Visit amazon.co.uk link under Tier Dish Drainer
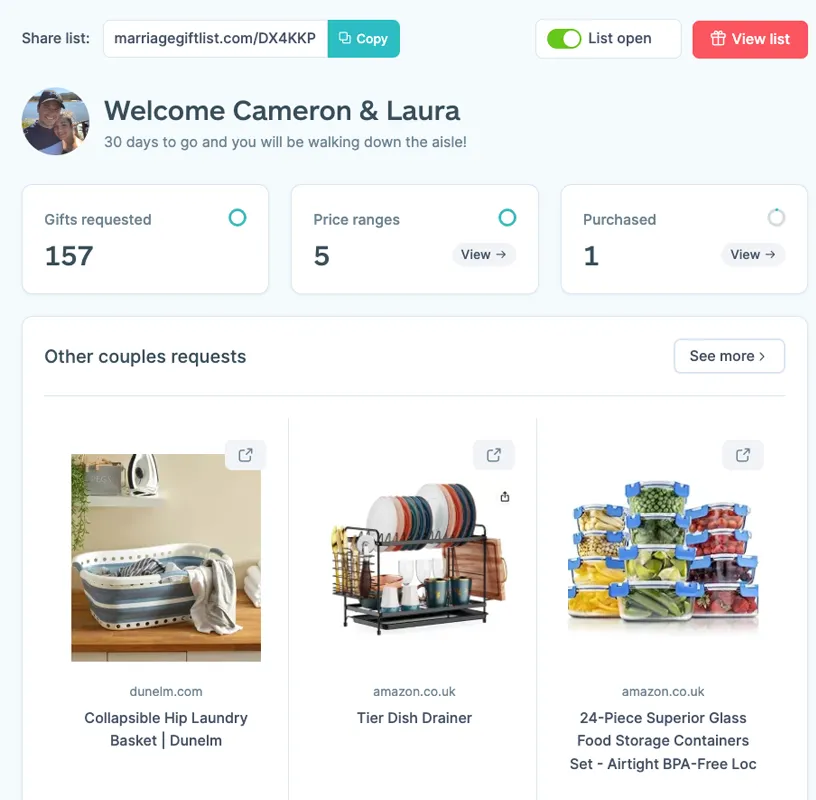This screenshot has width=816, height=800. (x=414, y=691)
